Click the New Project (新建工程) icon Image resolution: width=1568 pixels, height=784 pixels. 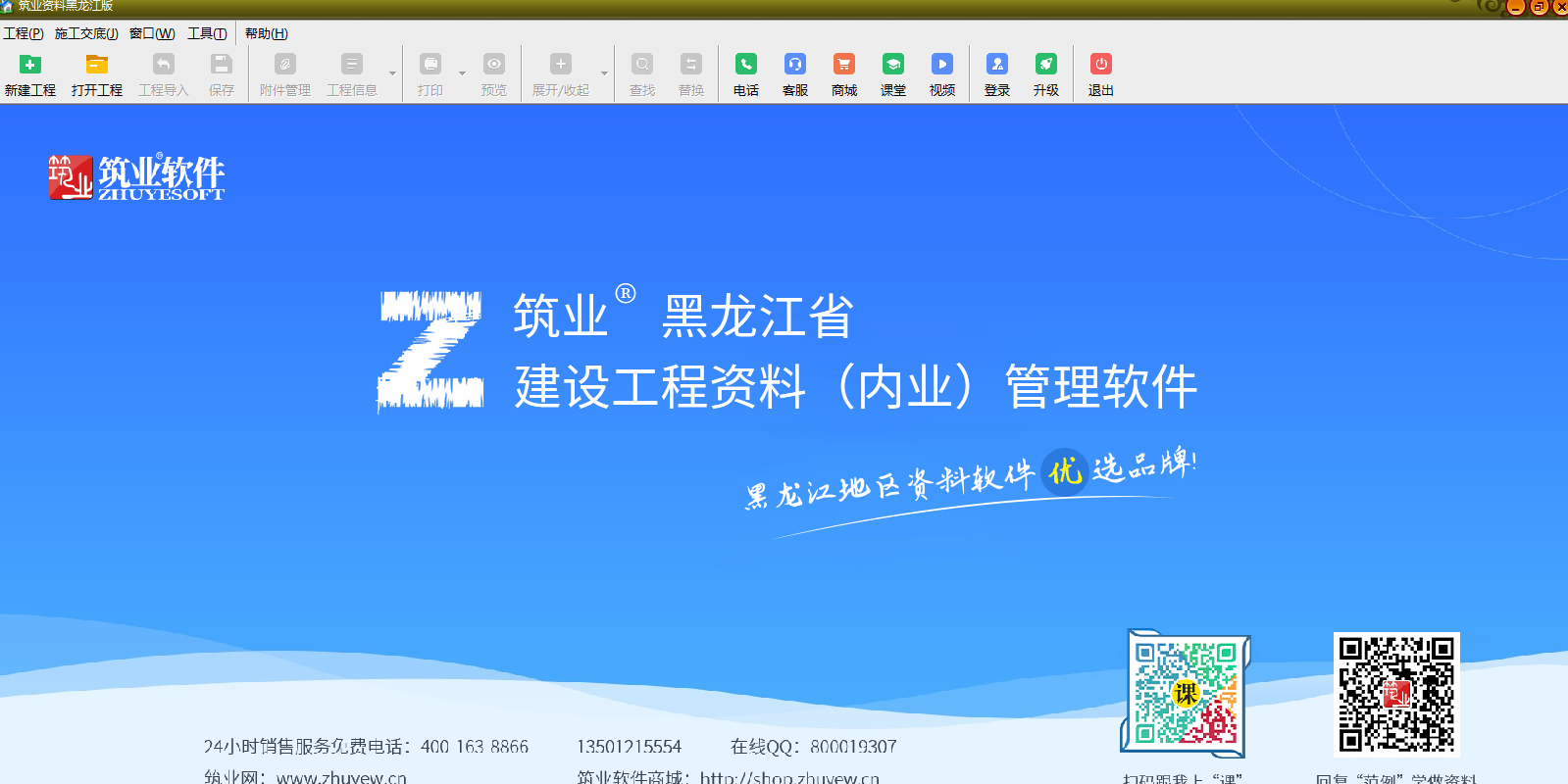(x=30, y=65)
